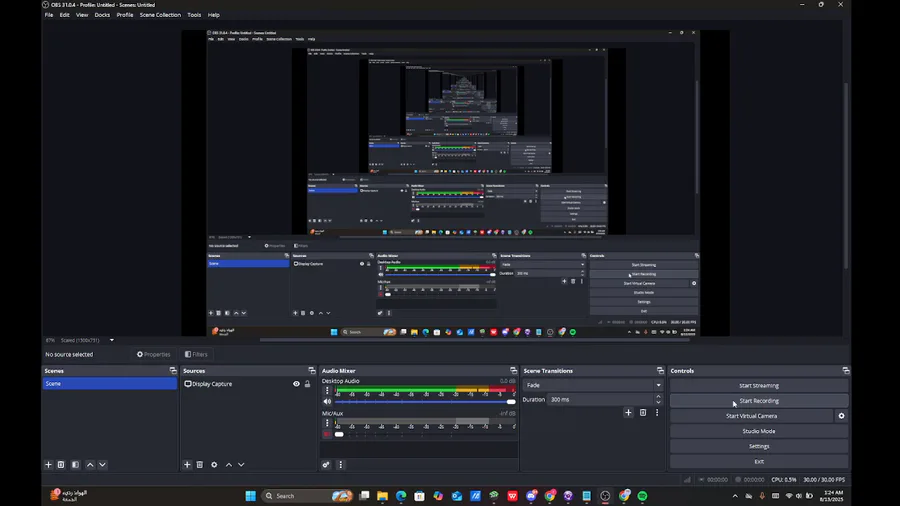This screenshot has height=506, width=900.
Task: Float the Scenes dock with popout icon
Action: (173, 371)
